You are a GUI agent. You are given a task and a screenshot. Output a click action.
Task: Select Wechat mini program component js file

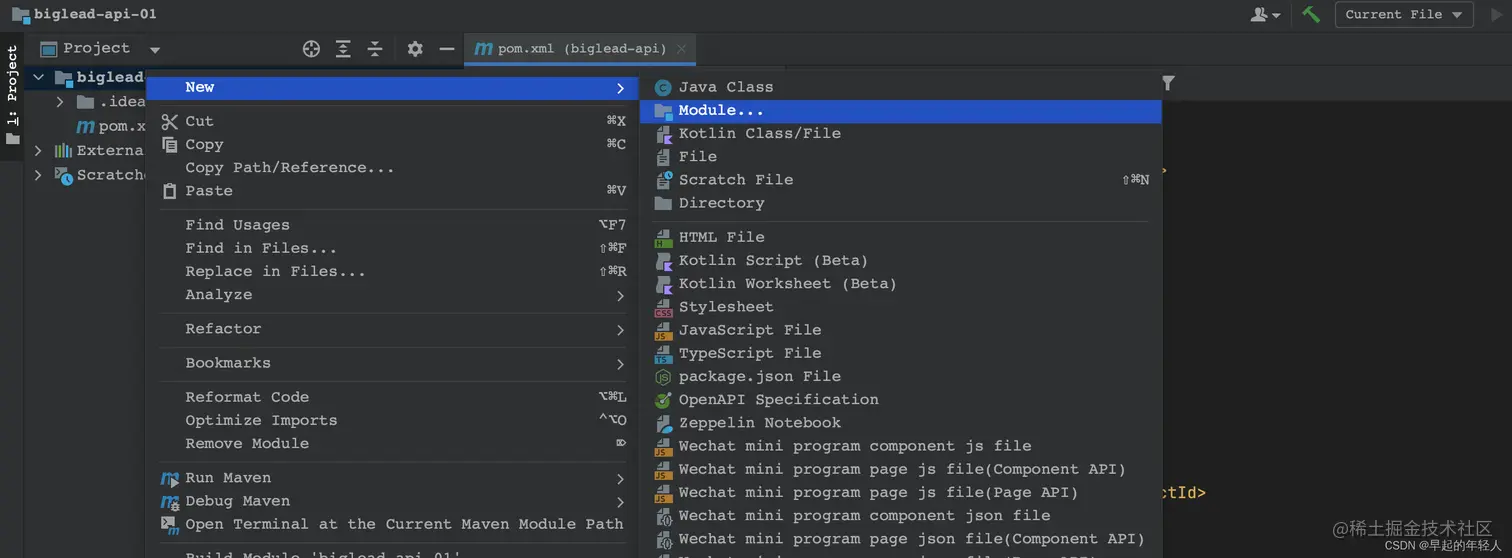901,446
